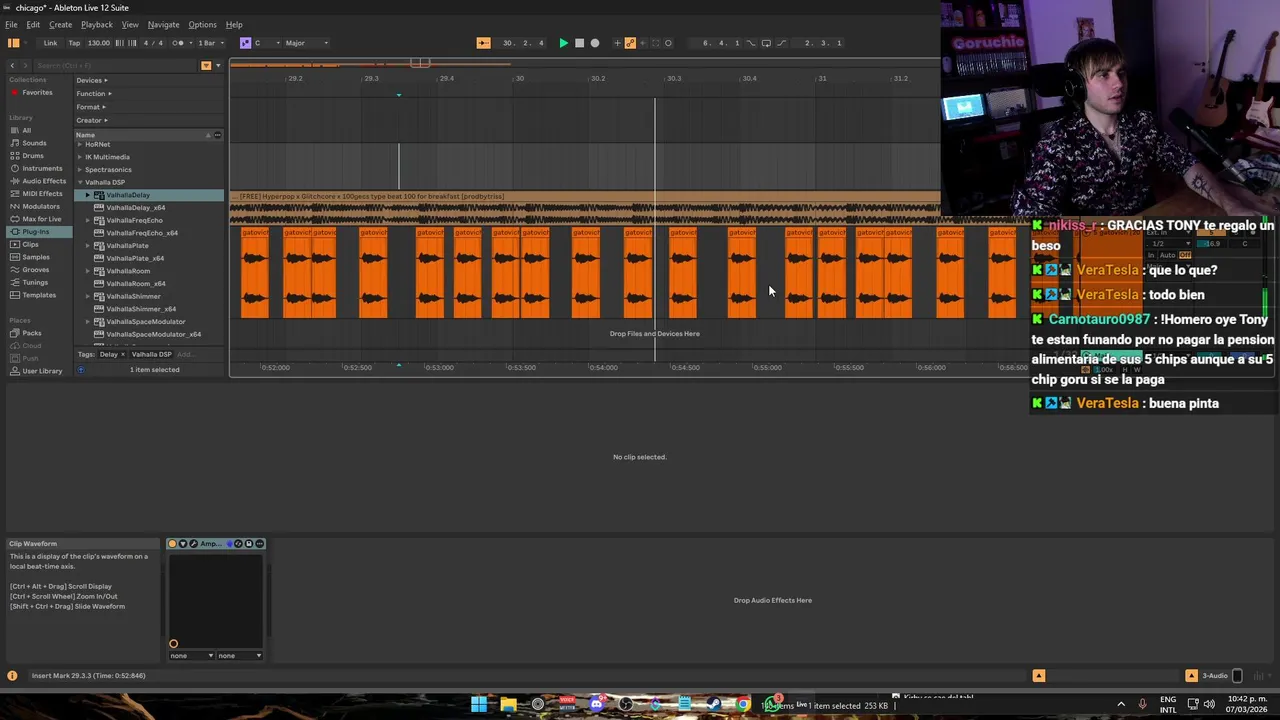Click the MIDI Arrangement Overdub plus icon
Screen dimensions: 1280x720
point(617,43)
